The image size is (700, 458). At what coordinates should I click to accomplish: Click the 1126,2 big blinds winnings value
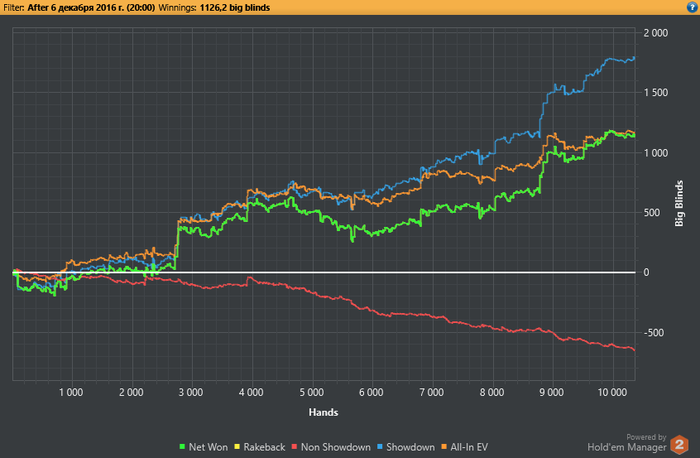[x=235, y=8]
